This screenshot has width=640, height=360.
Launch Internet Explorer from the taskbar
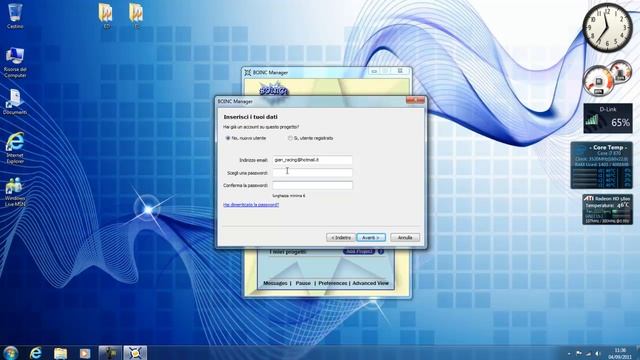36,353
